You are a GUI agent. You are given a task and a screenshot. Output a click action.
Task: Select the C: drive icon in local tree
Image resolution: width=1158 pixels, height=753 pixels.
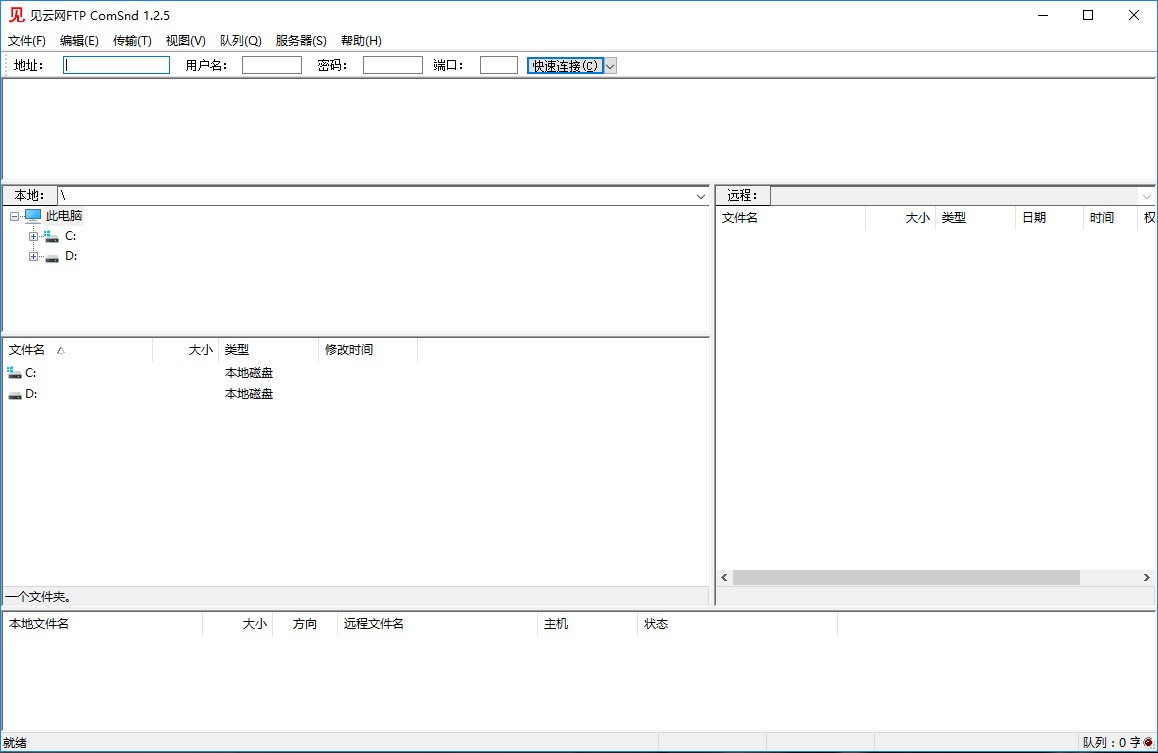[52, 236]
